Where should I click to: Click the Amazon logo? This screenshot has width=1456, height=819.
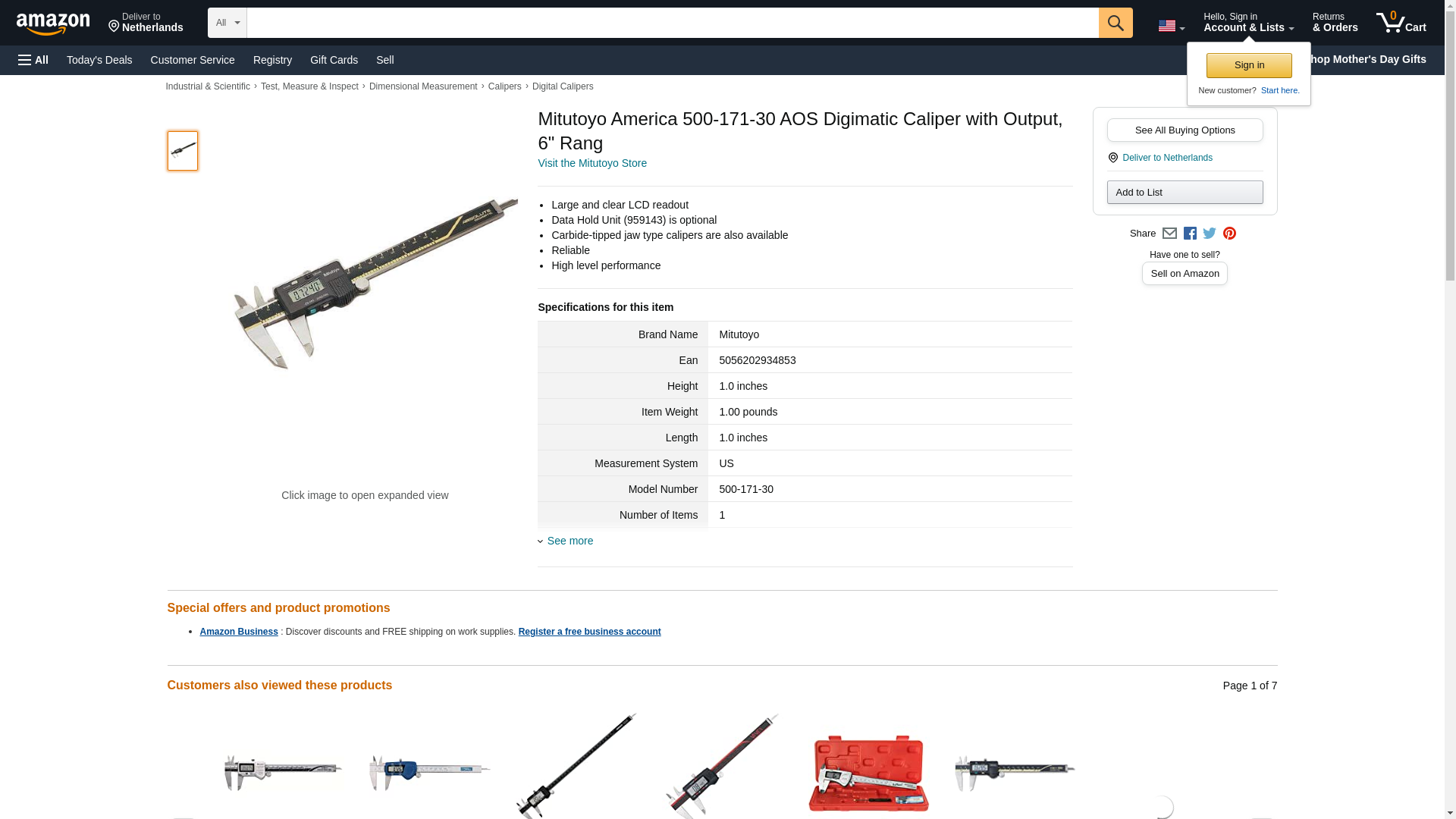(53, 24)
